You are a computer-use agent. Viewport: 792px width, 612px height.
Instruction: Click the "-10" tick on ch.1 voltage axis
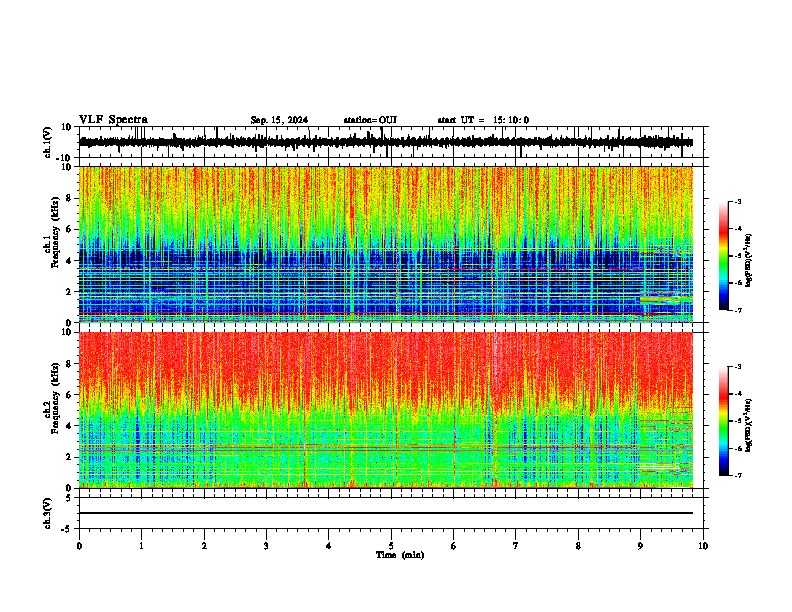click(x=65, y=158)
